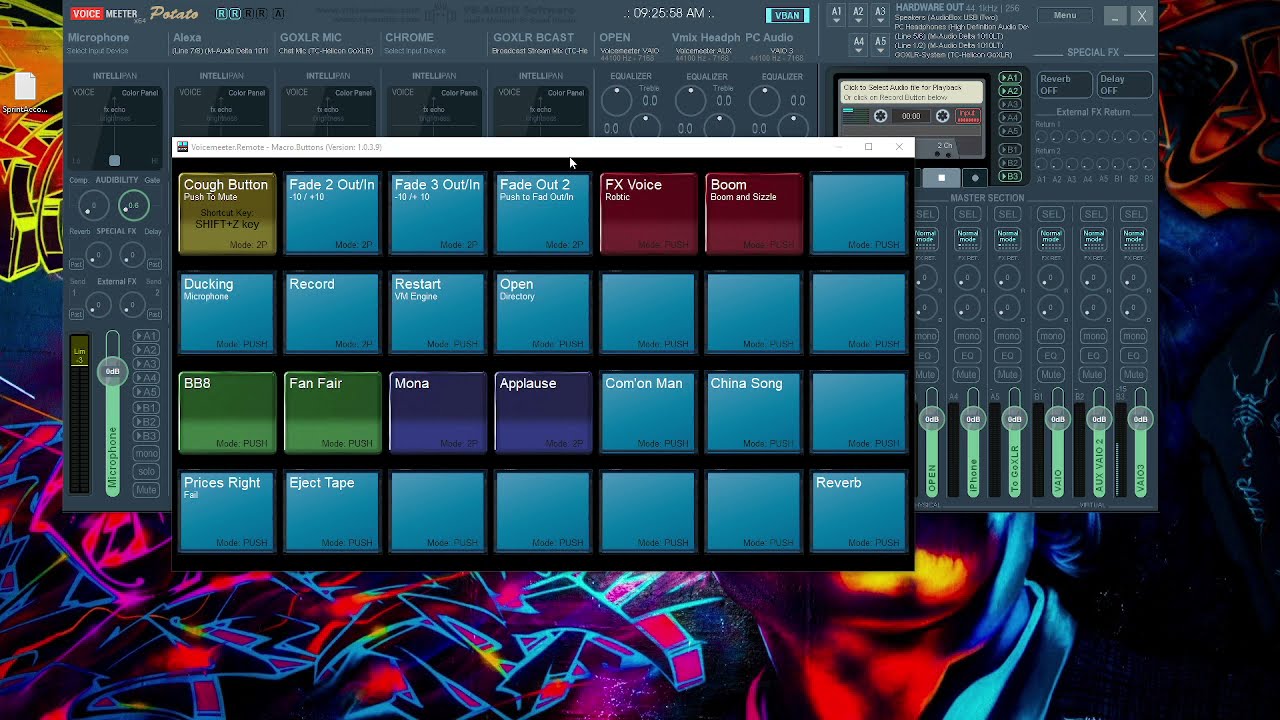The height and width of the screenshot is (720, 1280).
Task: Click the Reverb macro button
Action: coord(859,511)
